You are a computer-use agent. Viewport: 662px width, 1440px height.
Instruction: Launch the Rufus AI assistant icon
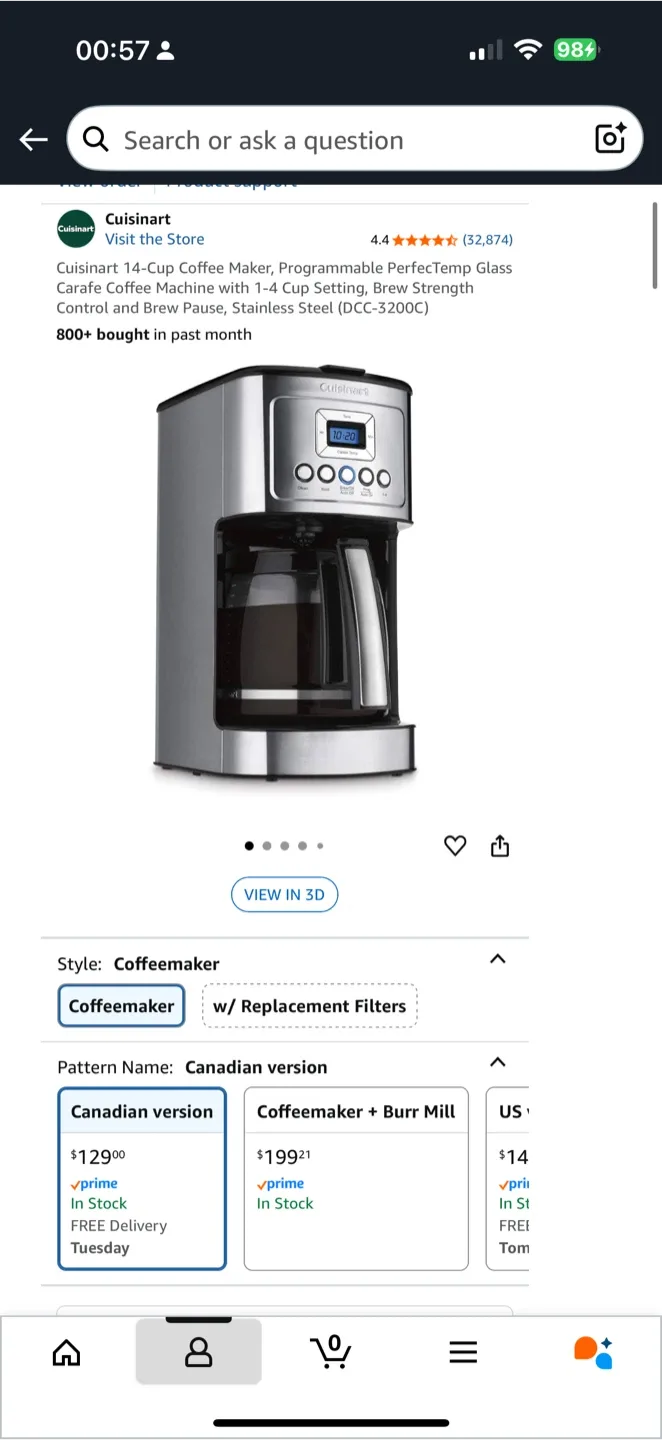click(593, 1352)
